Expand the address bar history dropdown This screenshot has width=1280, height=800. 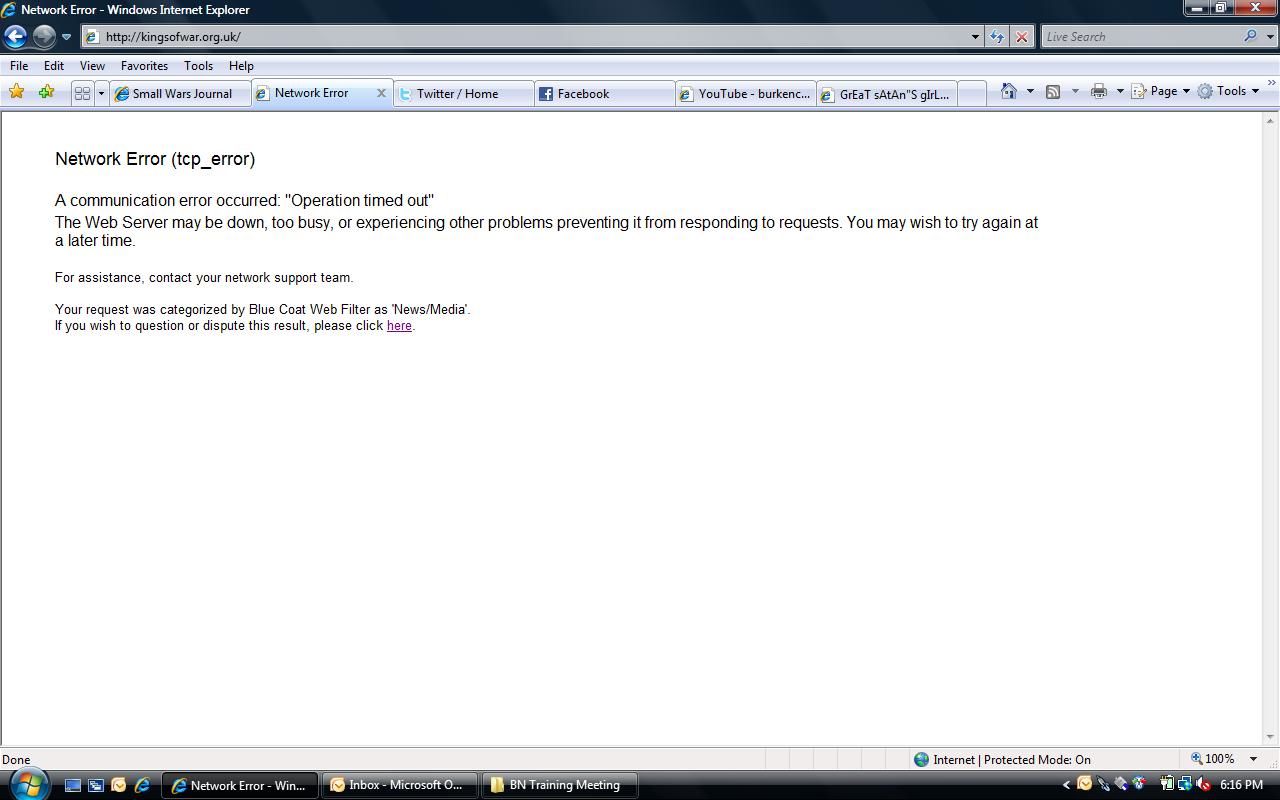click(975, 37)
